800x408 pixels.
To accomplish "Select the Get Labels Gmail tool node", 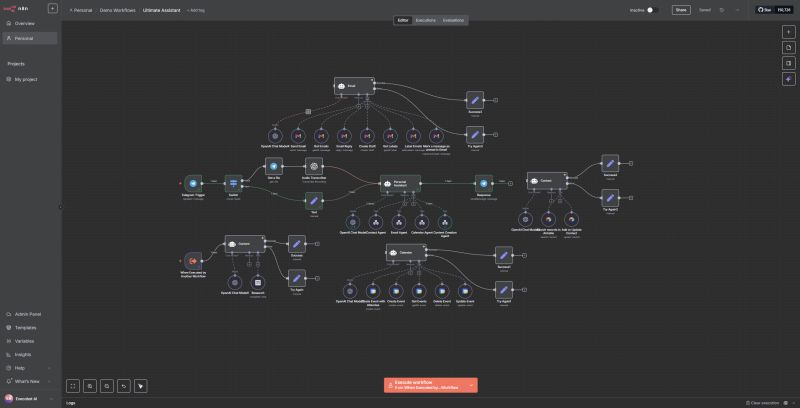I will click(390, 136).
